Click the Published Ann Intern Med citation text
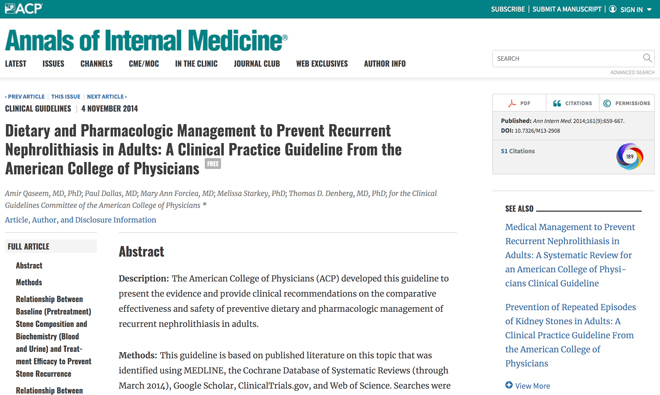The width and height of the screenshot is (660, 395). [562, 121]
